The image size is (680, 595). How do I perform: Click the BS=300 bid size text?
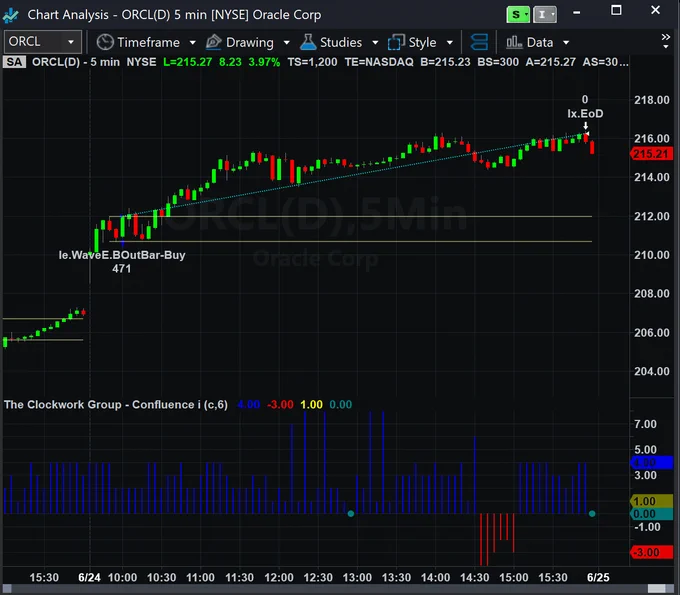(x=498, y=62)
